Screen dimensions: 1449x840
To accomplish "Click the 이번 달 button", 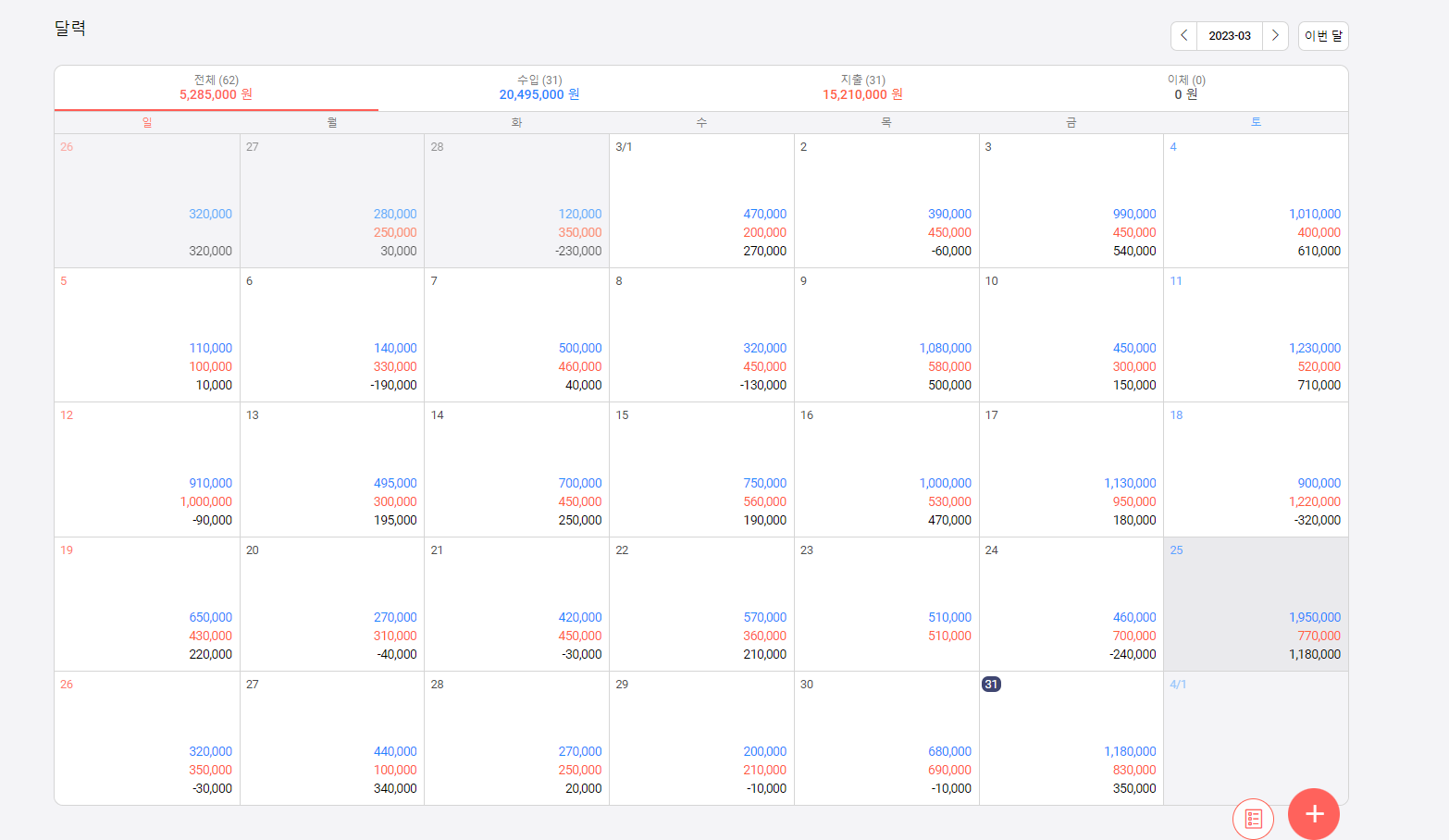I will point(1323,35).
